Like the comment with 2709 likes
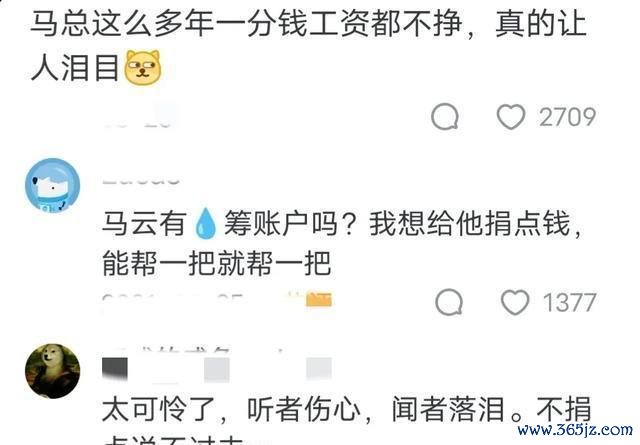The image size is (640, 445). pyautogui.click(x=511, y=117)
